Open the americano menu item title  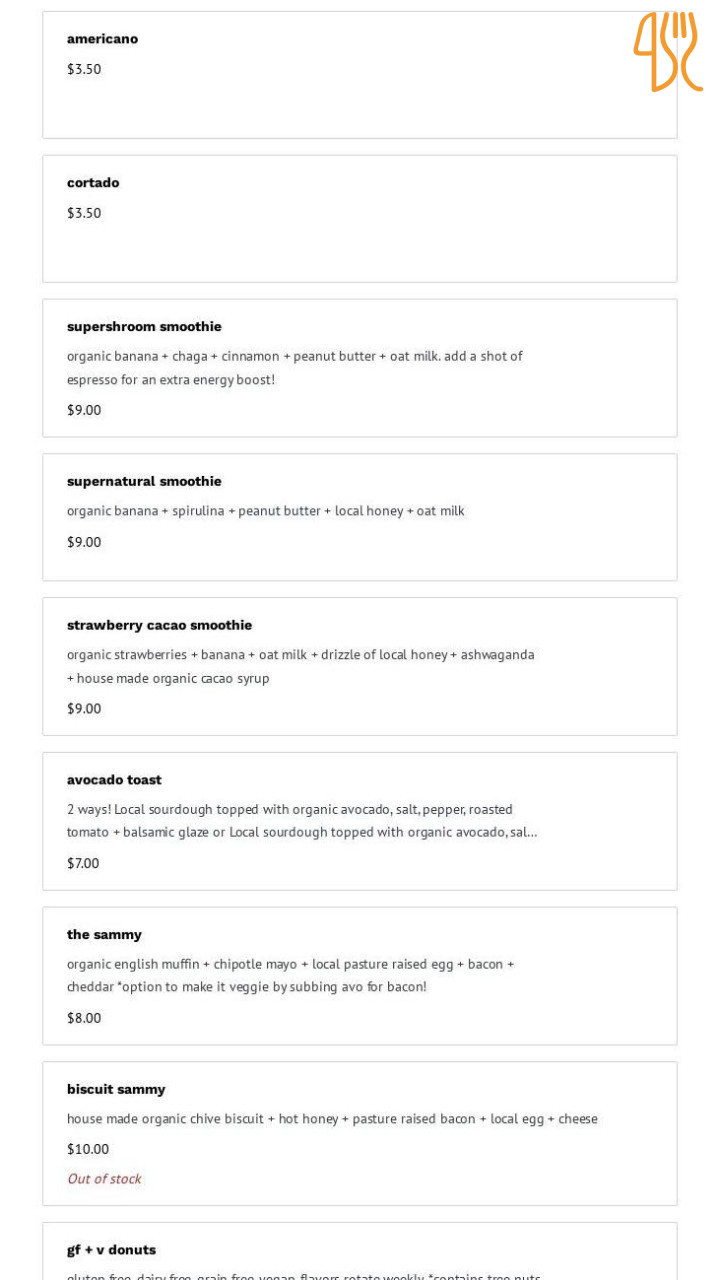102,39
